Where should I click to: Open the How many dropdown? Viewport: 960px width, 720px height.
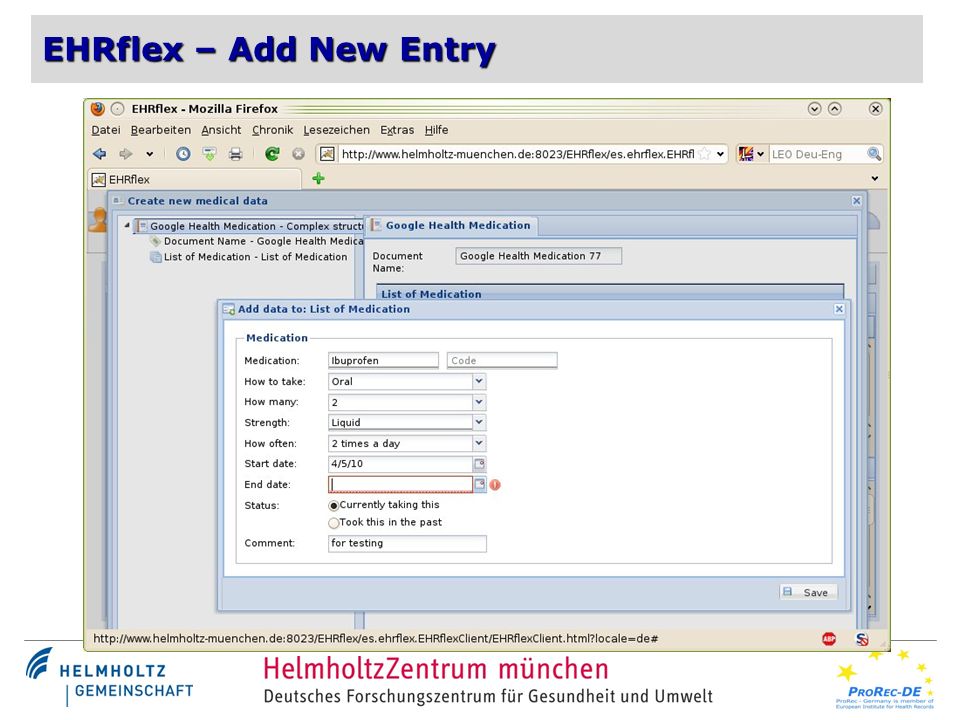[479, 402]
